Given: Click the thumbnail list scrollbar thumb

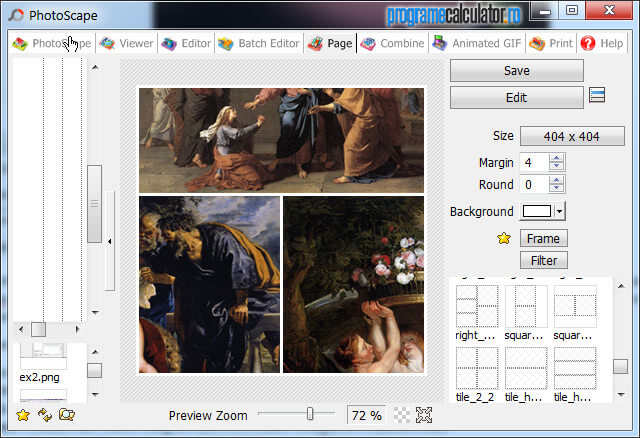Looking at the screenshot, I should tap(95, 371).
